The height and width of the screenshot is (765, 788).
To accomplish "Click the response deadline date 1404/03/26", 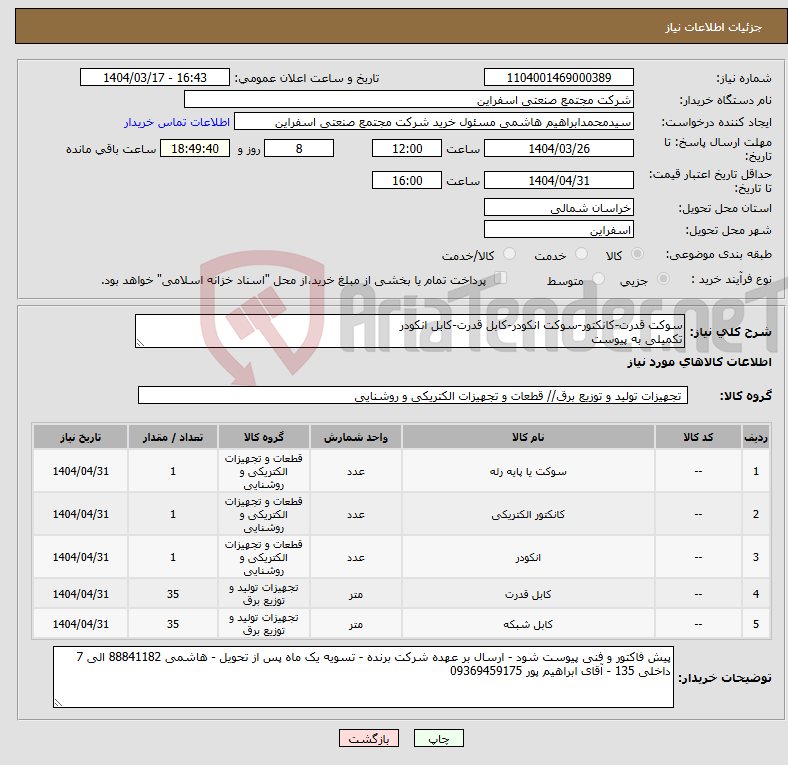I will tap(559, 148).
